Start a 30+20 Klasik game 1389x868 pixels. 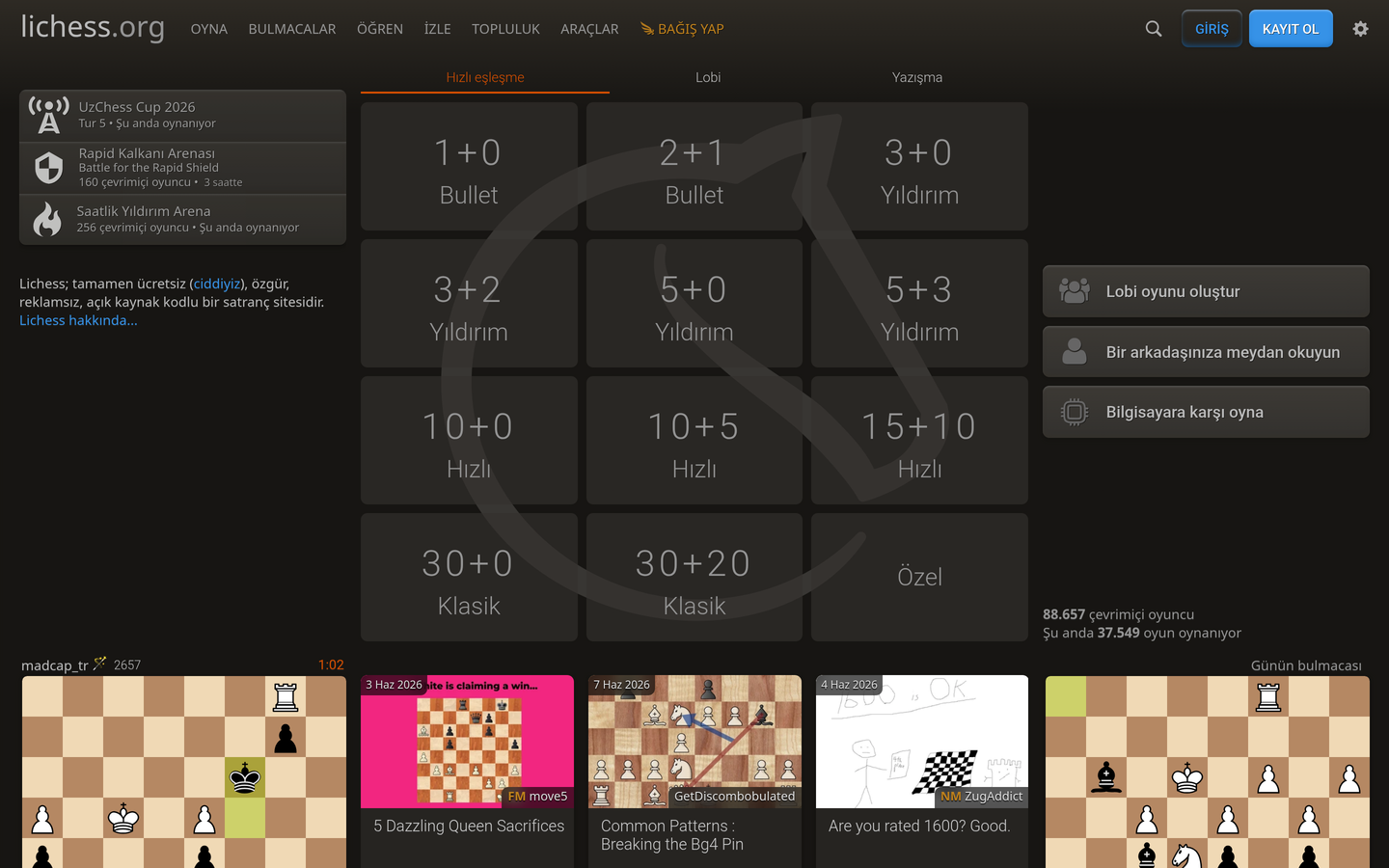tap(694, 578)
